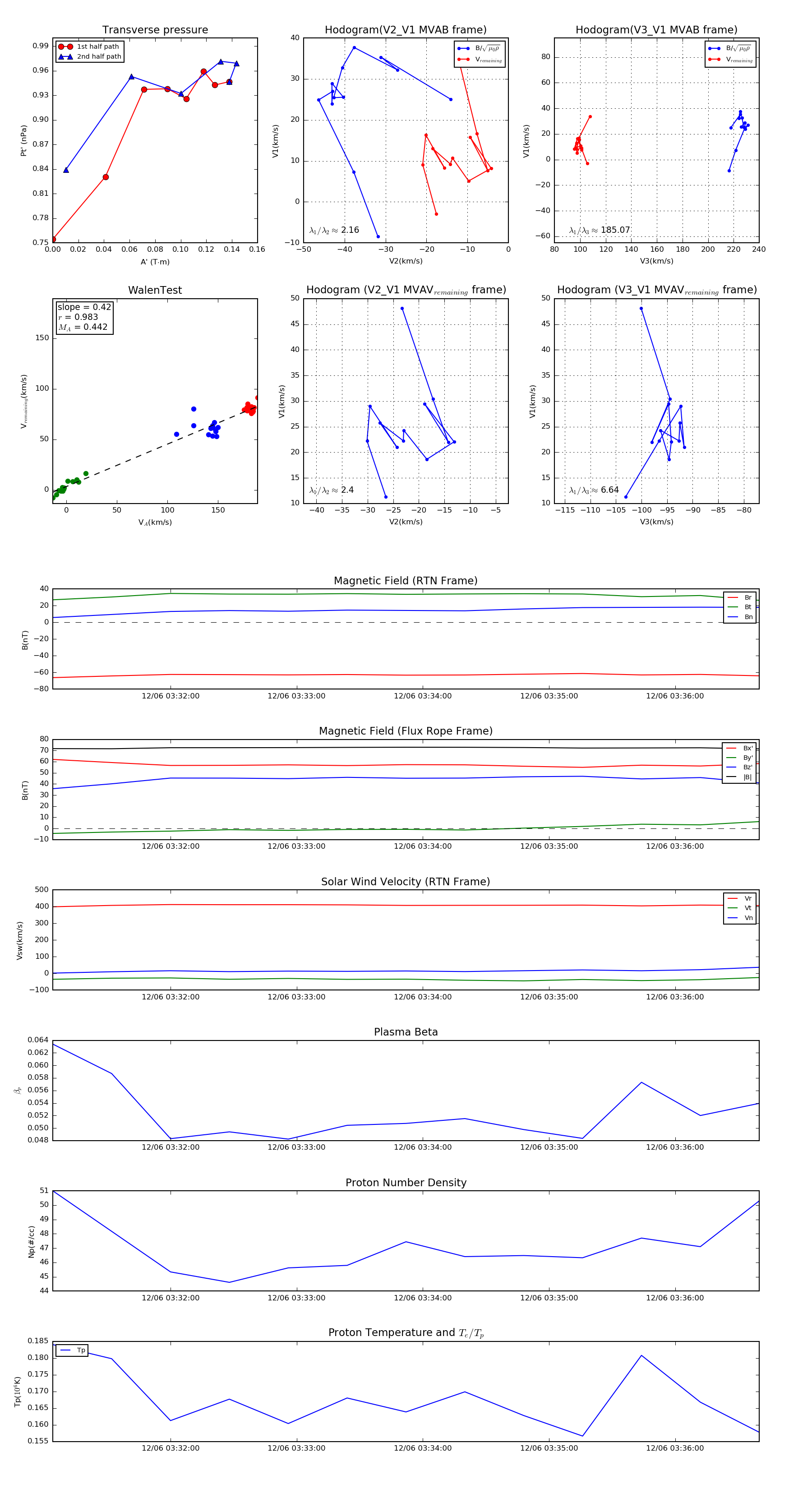Click the A' (T·m) x-axis label
This screenshot has width=812, height=1489.
[155, 262]
